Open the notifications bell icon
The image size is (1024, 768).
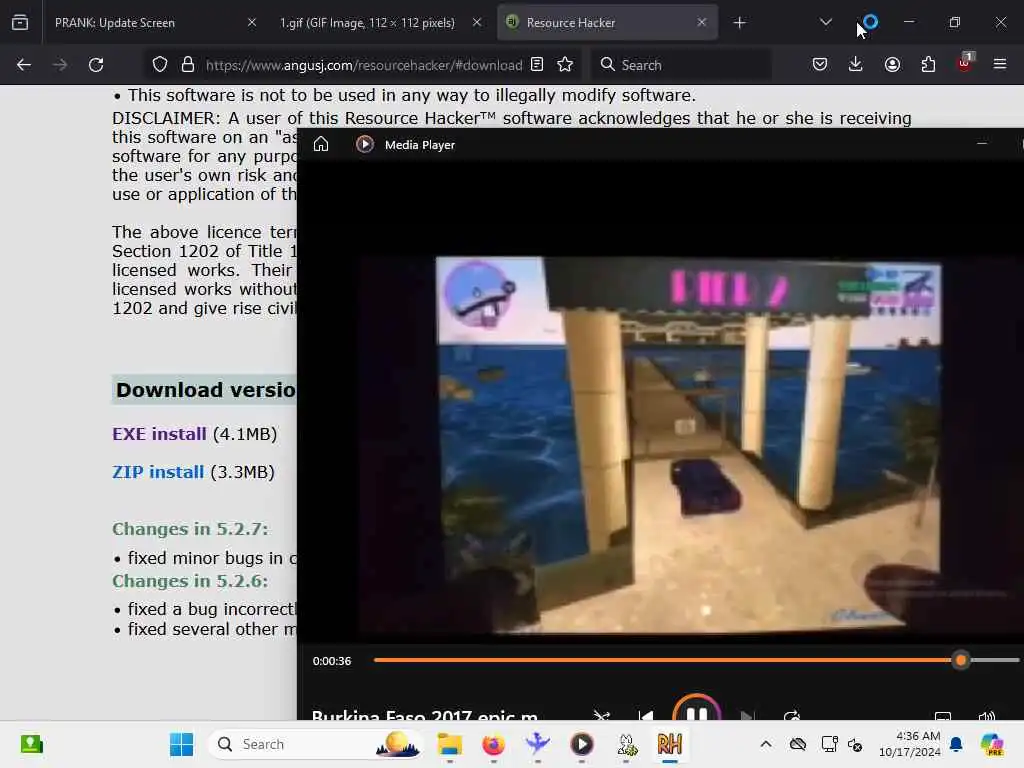956,744
